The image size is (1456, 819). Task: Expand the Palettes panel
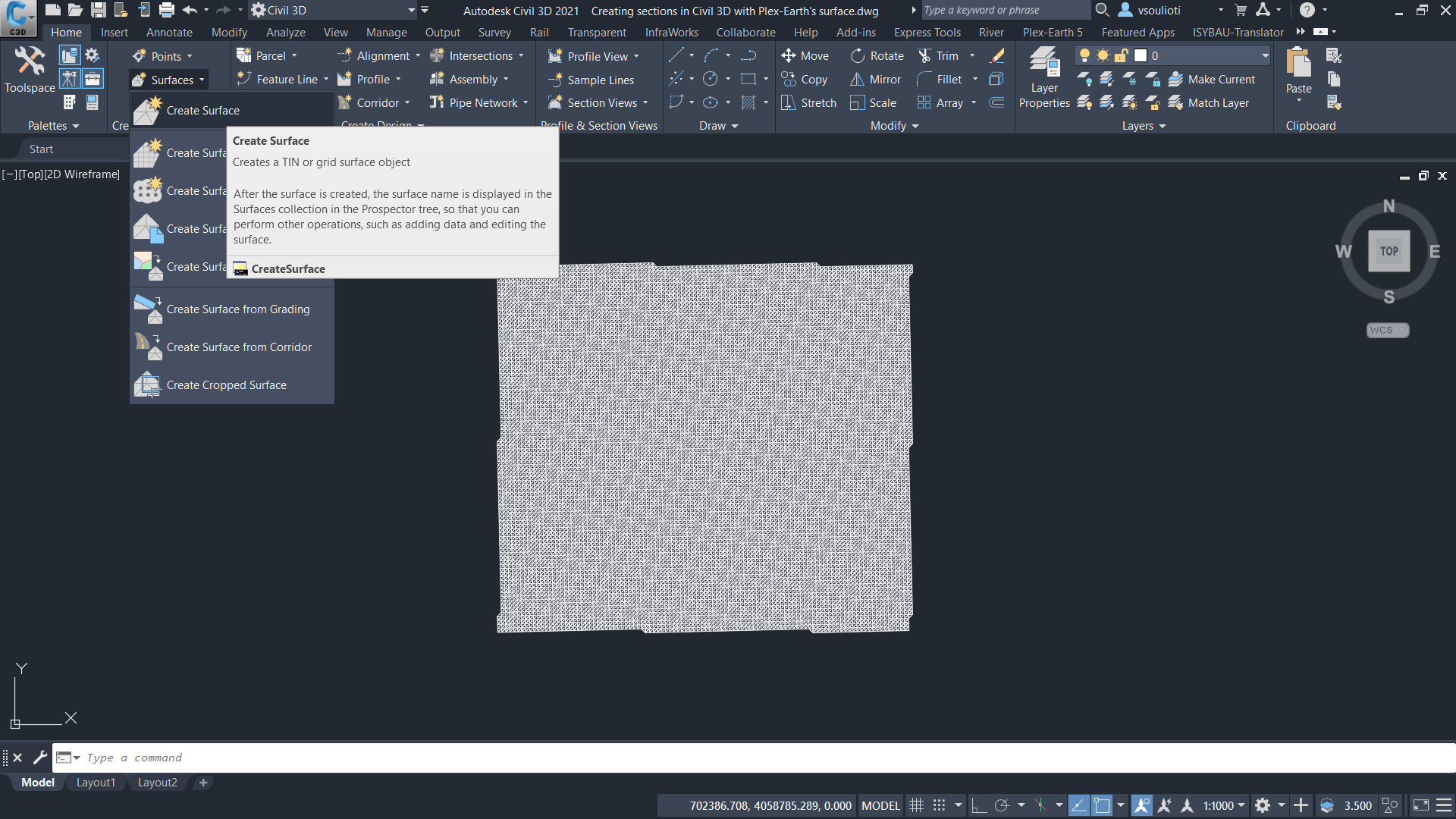[53, 126]
